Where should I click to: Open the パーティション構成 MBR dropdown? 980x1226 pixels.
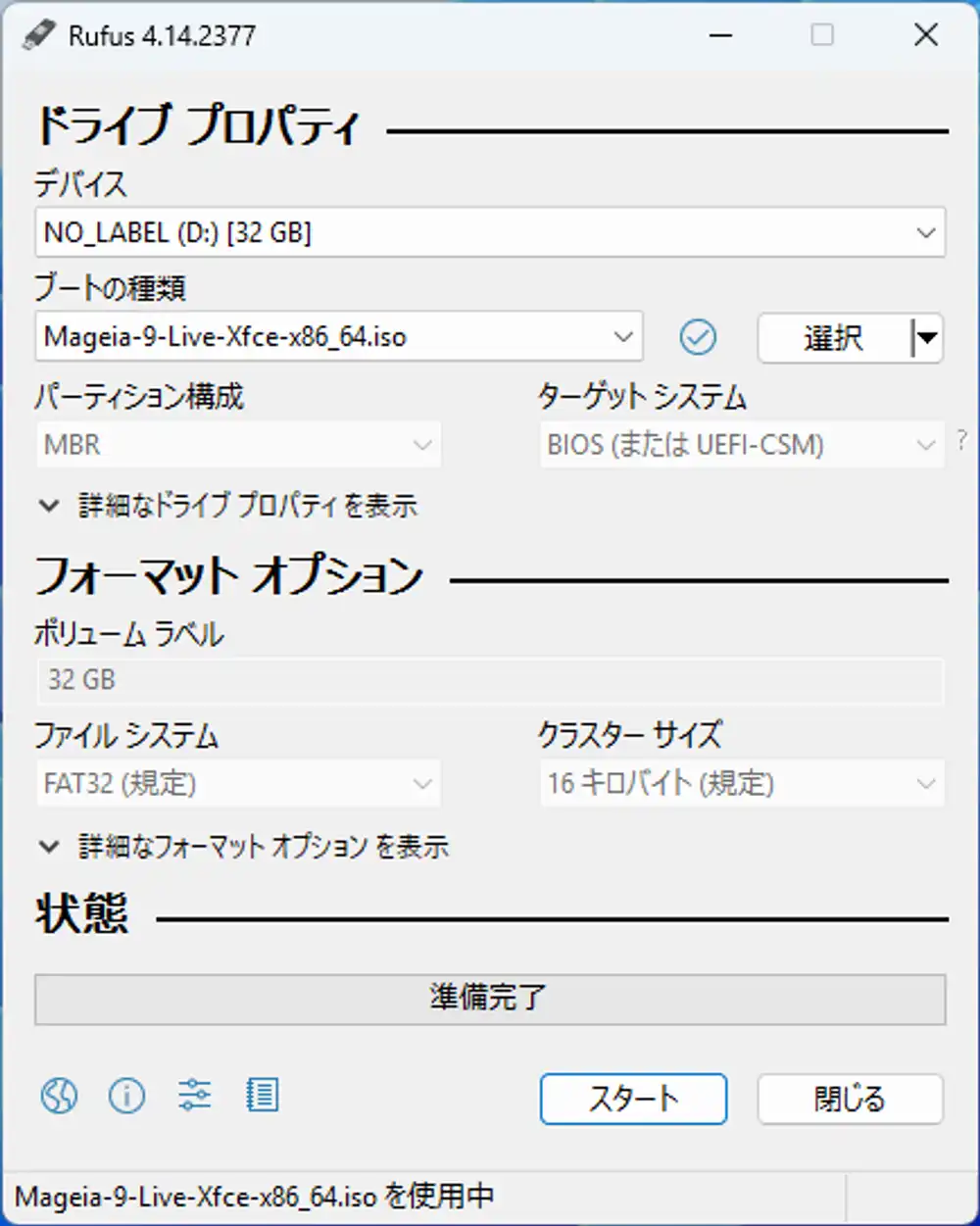[238, 445]
